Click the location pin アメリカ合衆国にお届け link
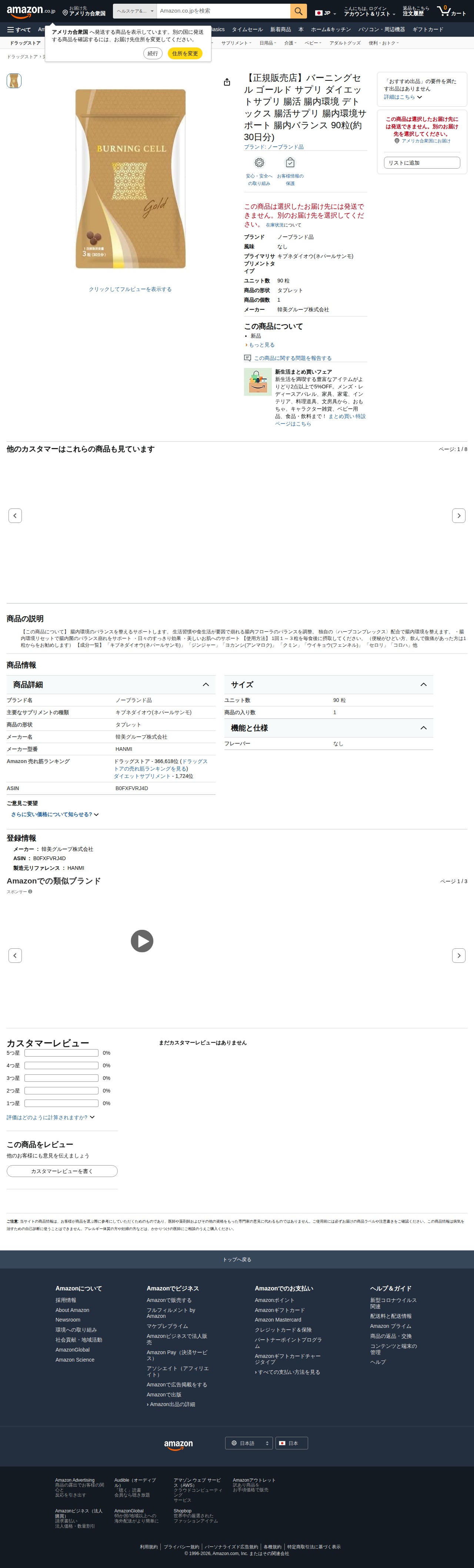The width and height of the screenshot is (474, 1568). [x=422, y=140]
